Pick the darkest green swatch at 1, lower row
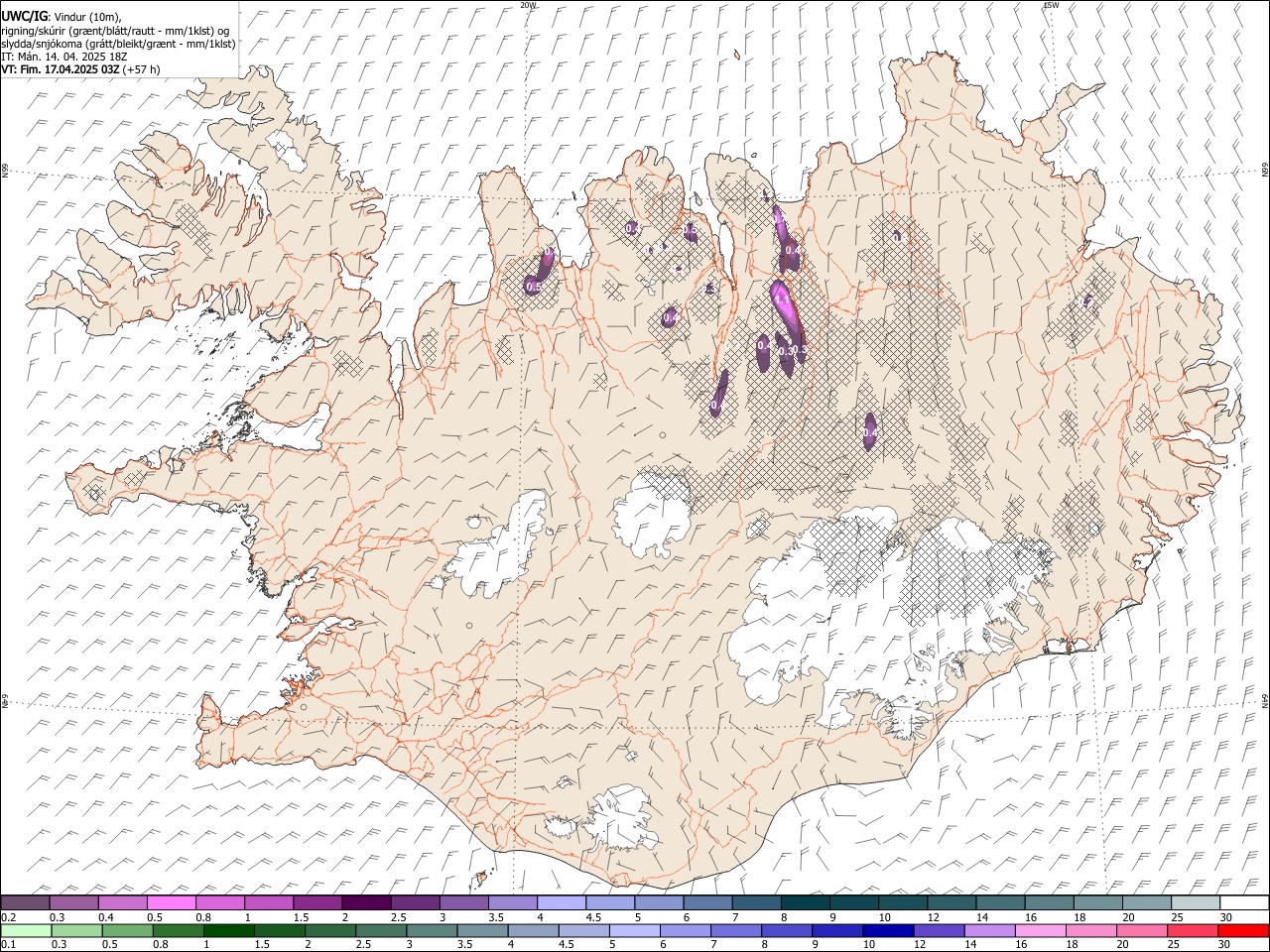Image resolution: width=1270 pixels, height=952 pixels. (x=229, y=930)
